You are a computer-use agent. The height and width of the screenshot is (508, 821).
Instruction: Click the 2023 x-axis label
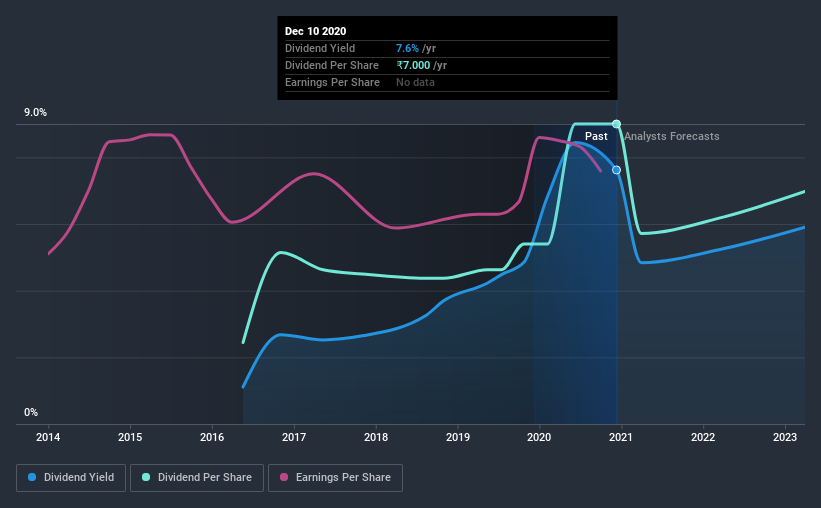785,437
